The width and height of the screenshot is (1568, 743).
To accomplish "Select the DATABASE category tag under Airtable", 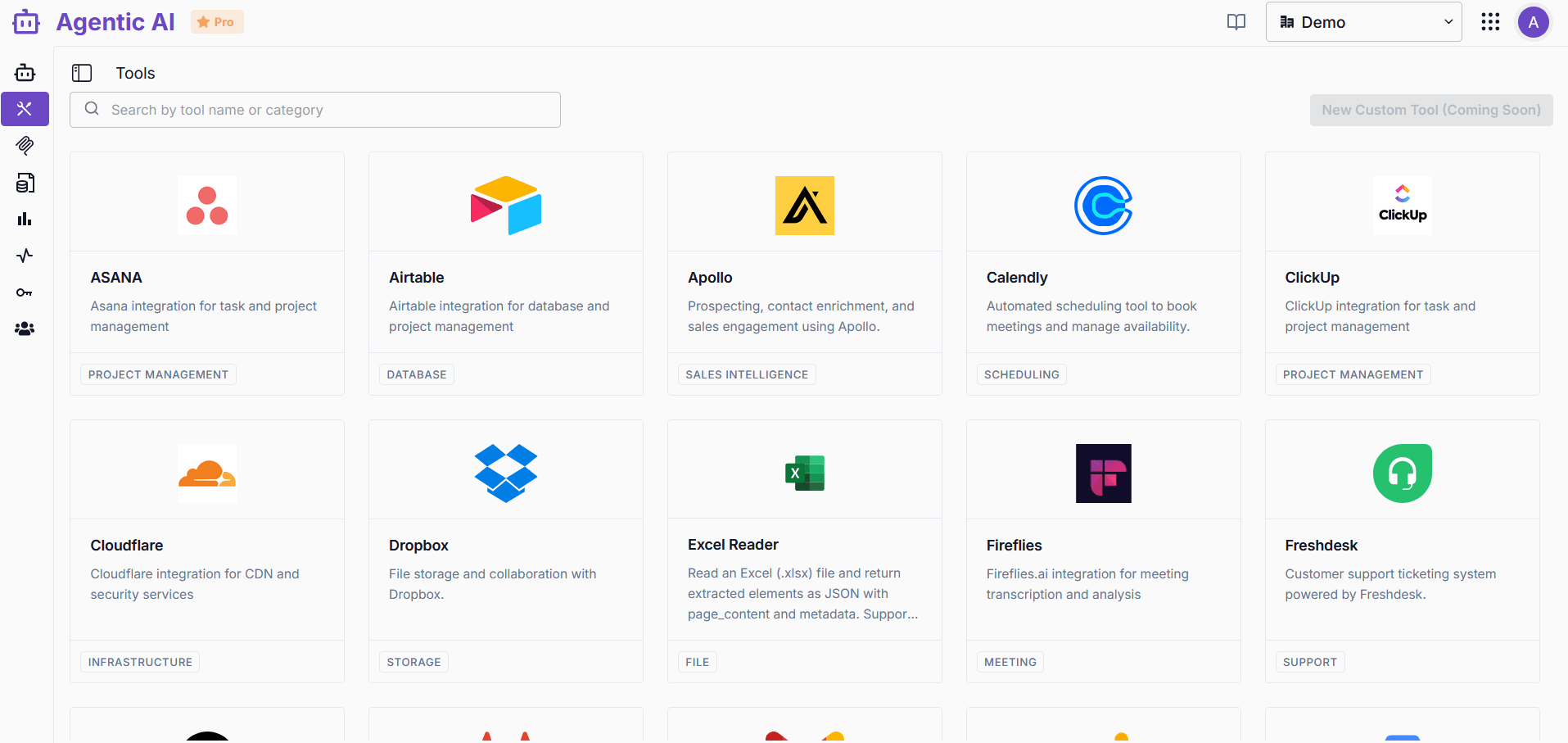I will (416, 374).
